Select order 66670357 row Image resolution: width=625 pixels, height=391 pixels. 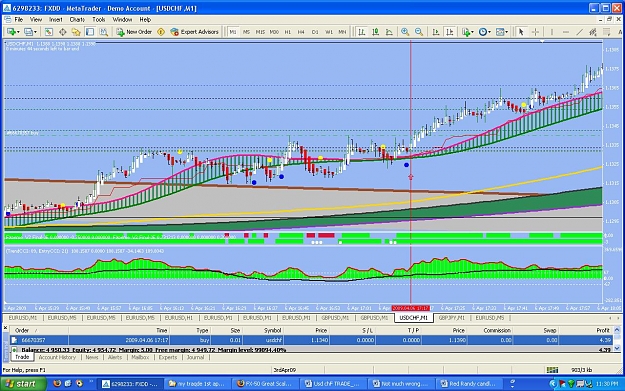coord(311,340)
